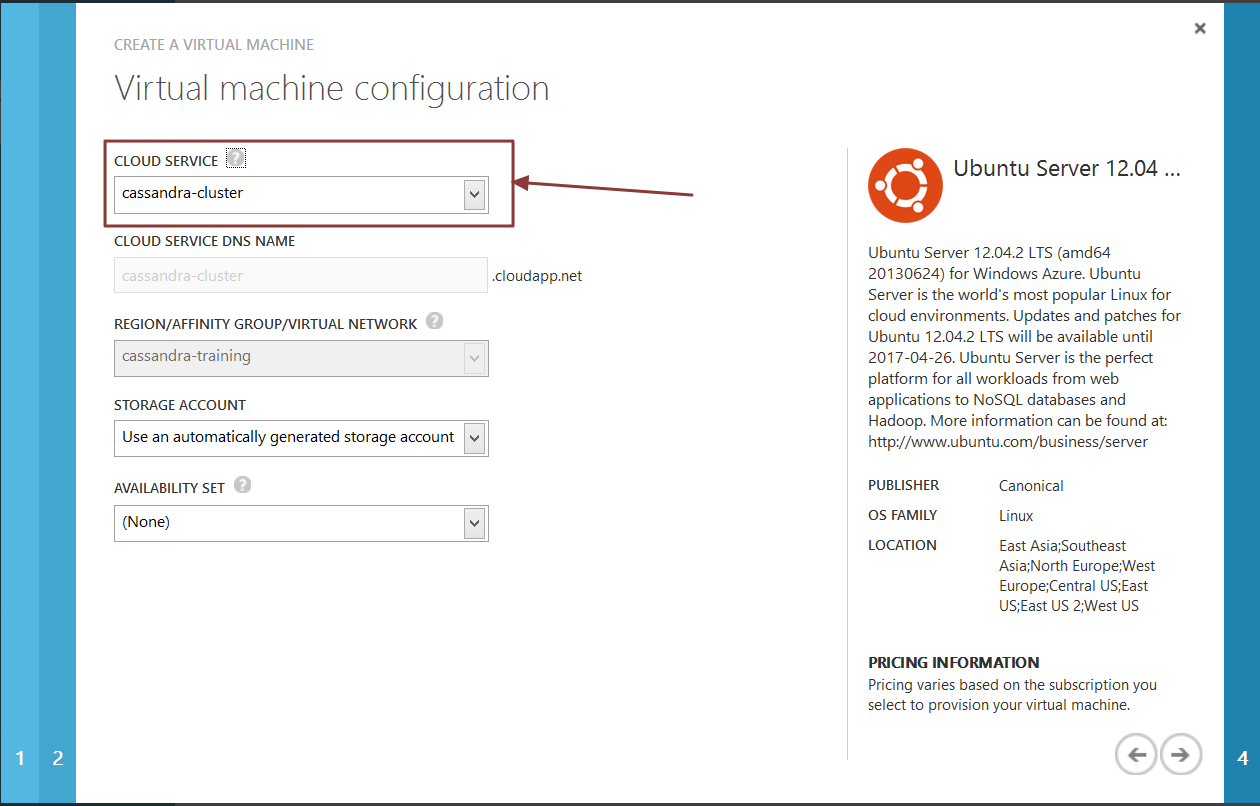Click the Storage Account label
Screen dimensions: 1260x806
180,405
